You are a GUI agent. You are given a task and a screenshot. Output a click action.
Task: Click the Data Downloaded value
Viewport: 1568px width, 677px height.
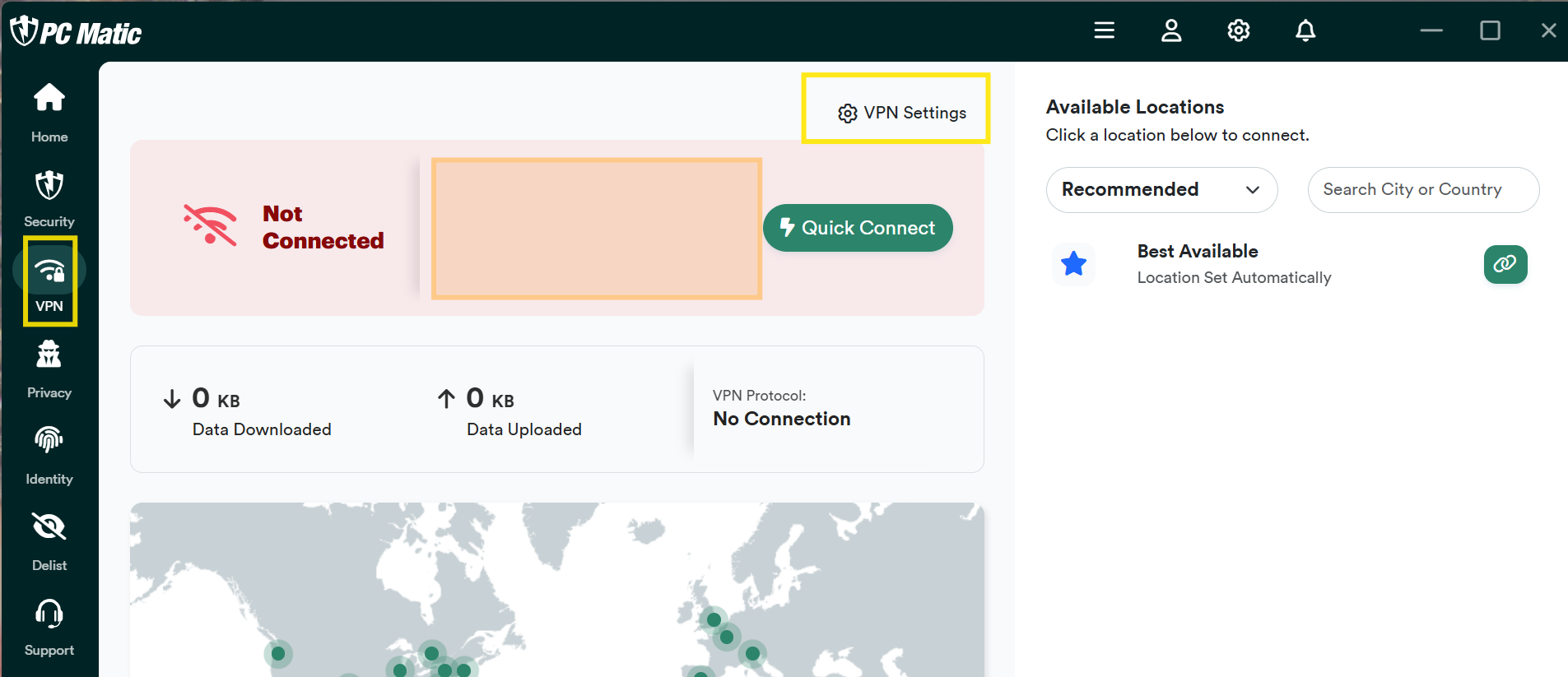click(x=216, y=399)
